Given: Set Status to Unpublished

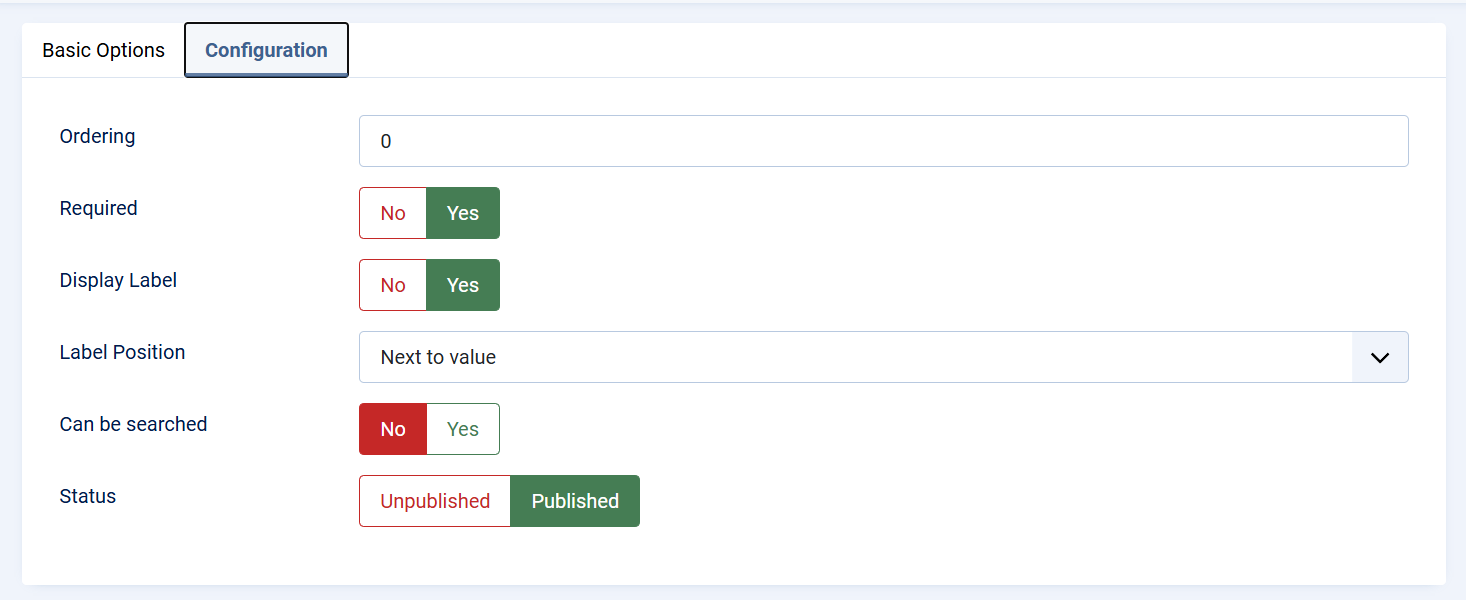Looking at the screenshot, I should coord(435,501).
